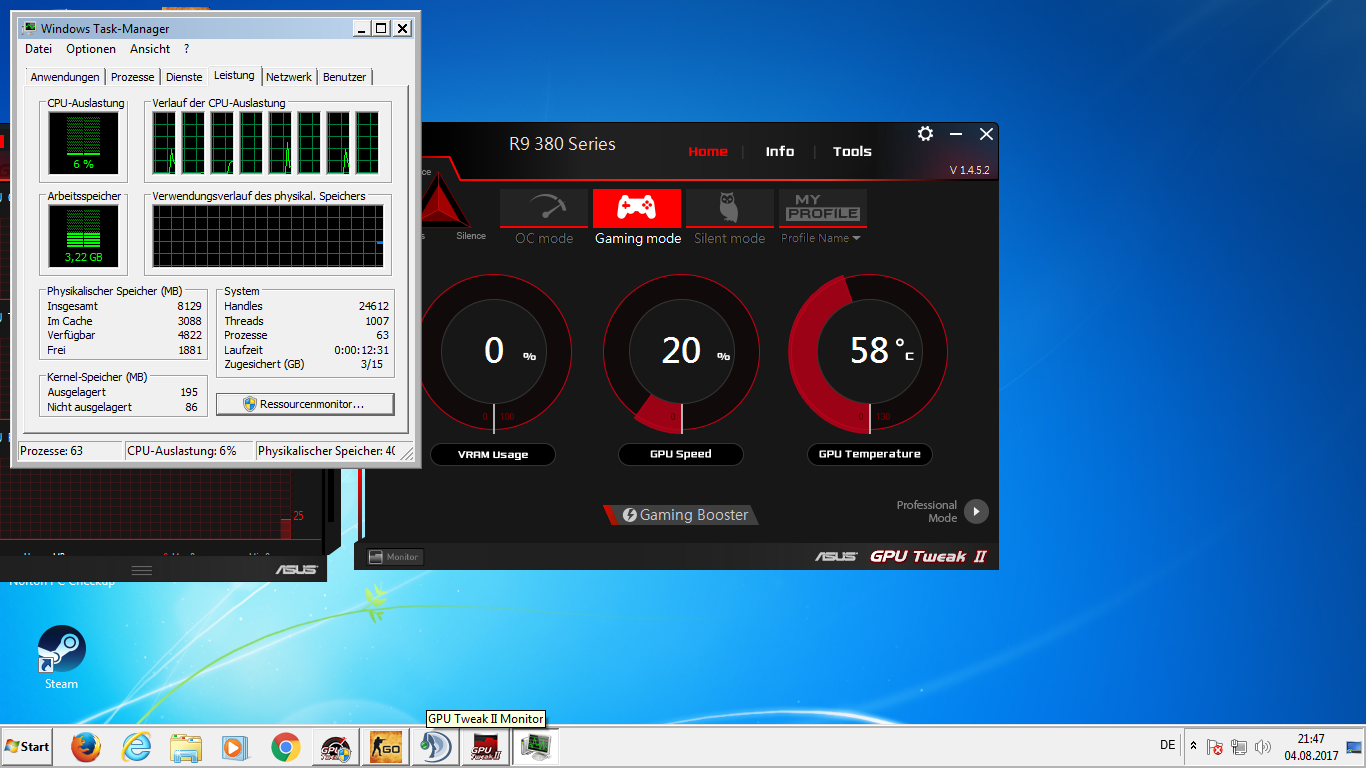The width and height of the screenshot is (1366, 768).
Task: Switch to the Netzwerk tab
Action: (x=289, y=77)
